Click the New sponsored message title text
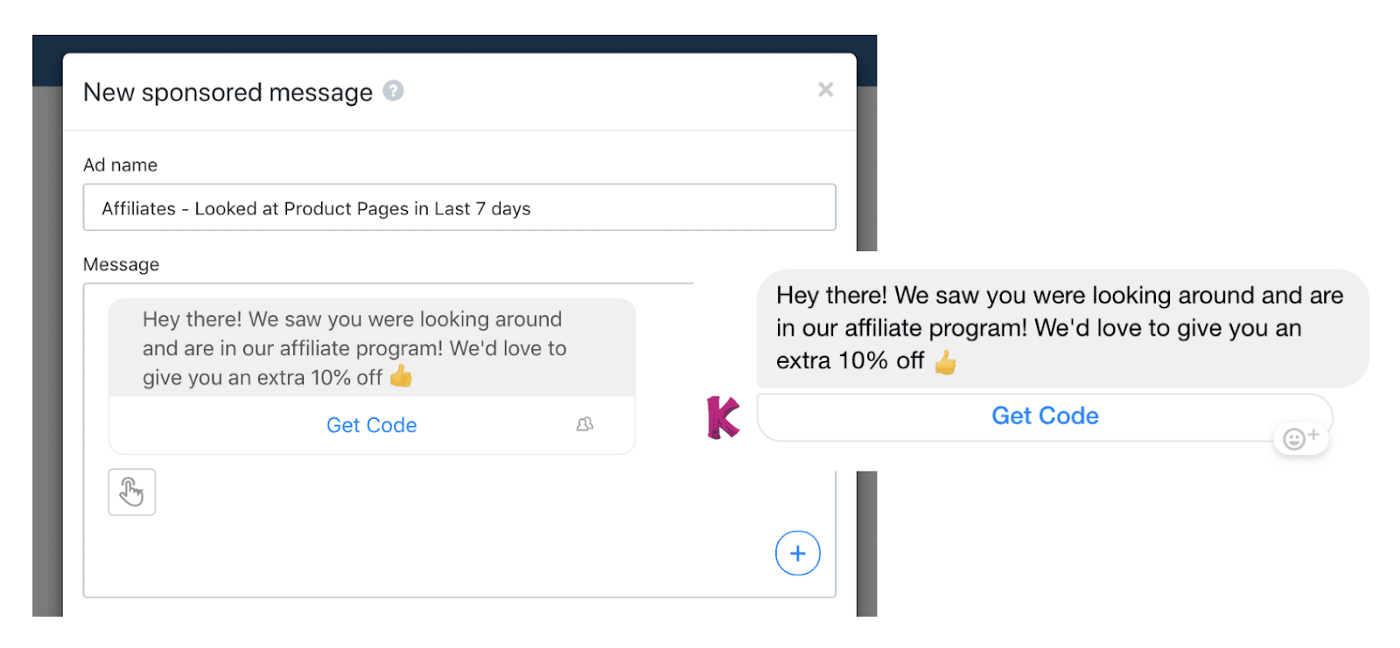 coord(228,92)
